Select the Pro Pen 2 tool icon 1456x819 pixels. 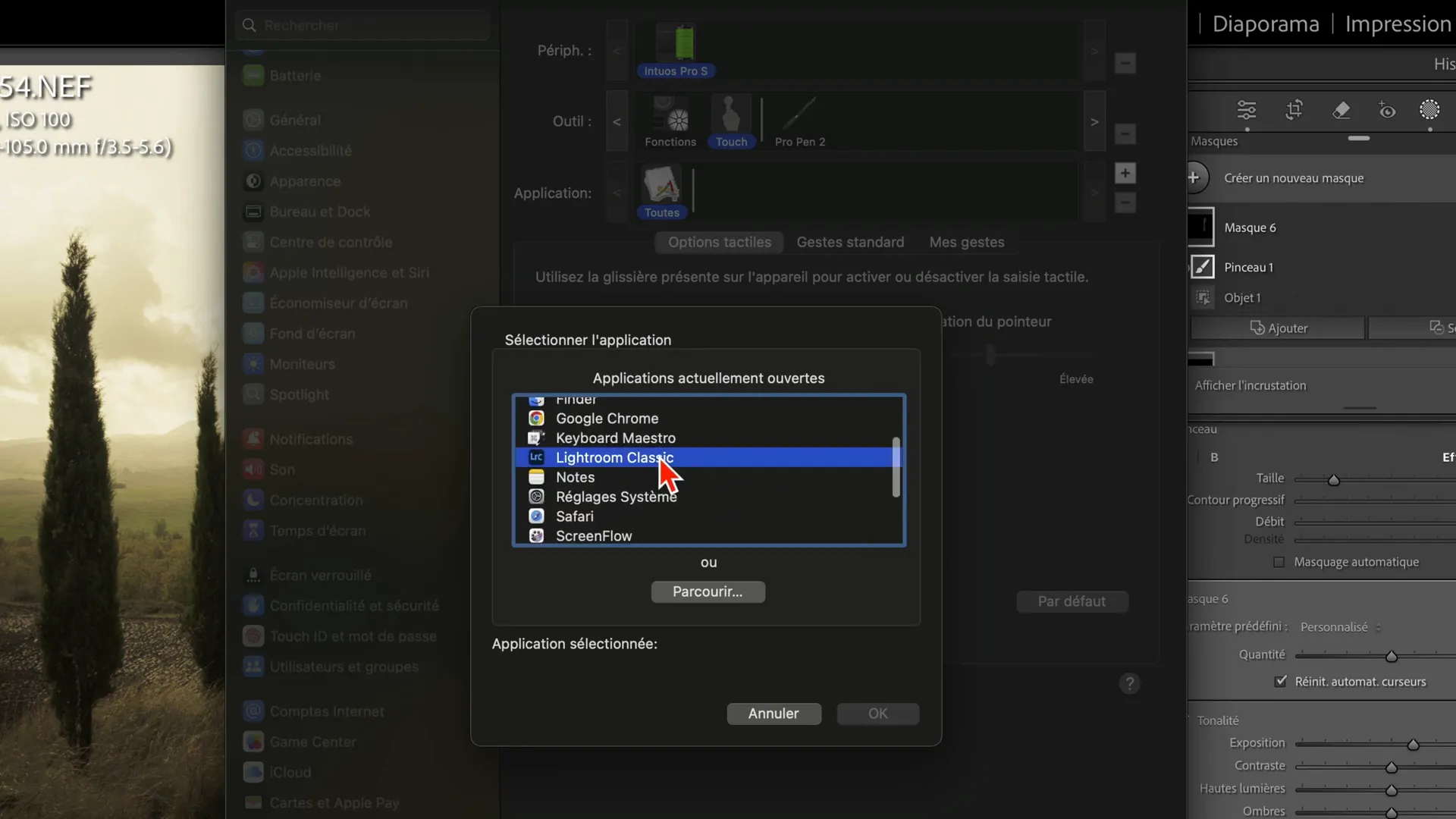click(800, 121)
